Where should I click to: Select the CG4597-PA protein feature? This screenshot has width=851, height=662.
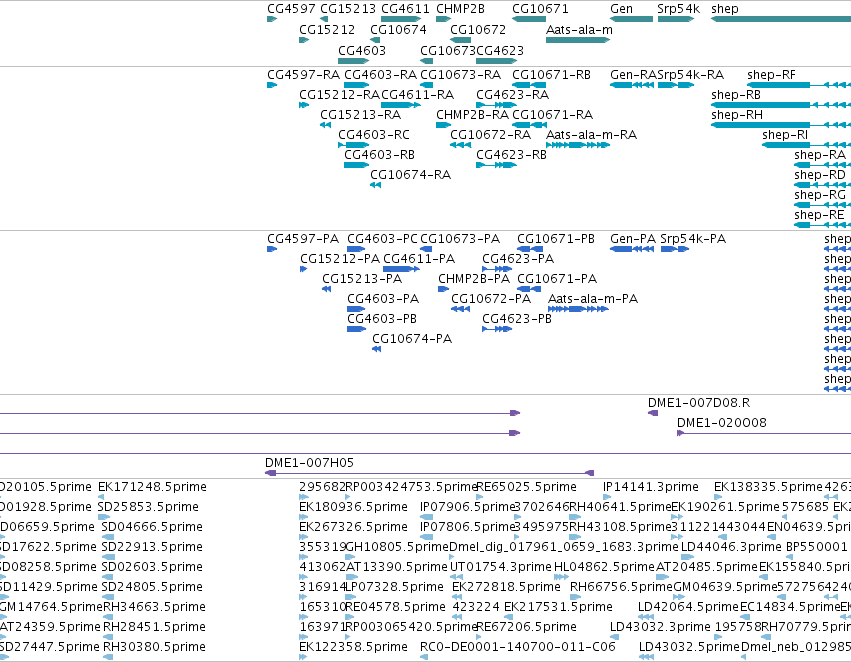tap(272, 249)
